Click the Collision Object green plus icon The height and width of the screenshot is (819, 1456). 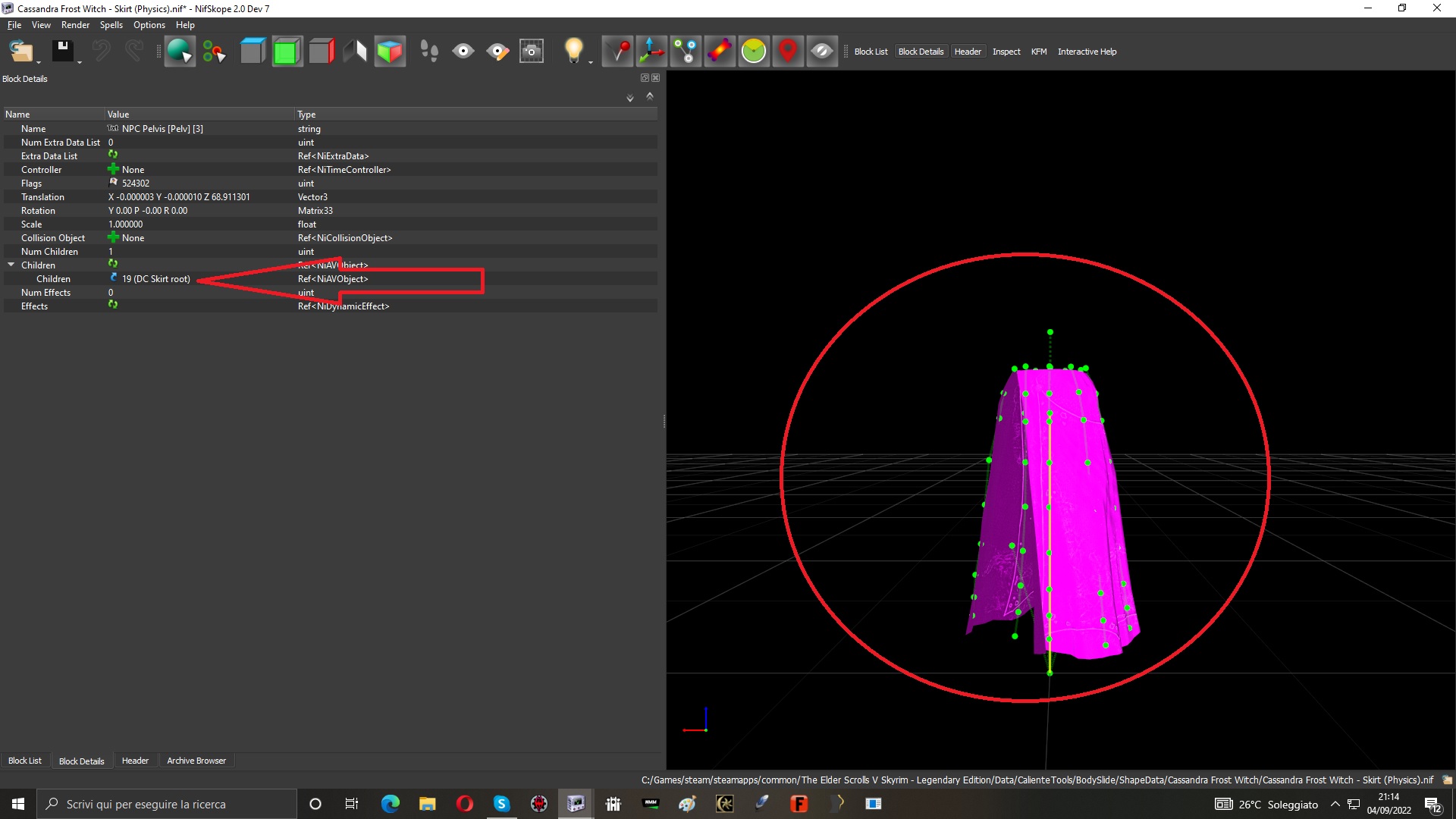click(114, 237)
